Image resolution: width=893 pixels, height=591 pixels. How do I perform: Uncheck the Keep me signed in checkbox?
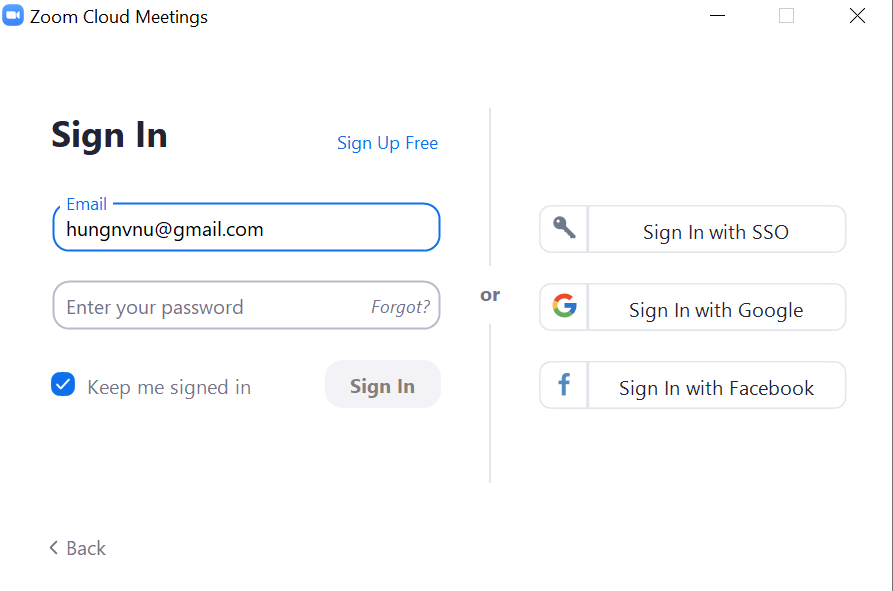tap(63, 385)
